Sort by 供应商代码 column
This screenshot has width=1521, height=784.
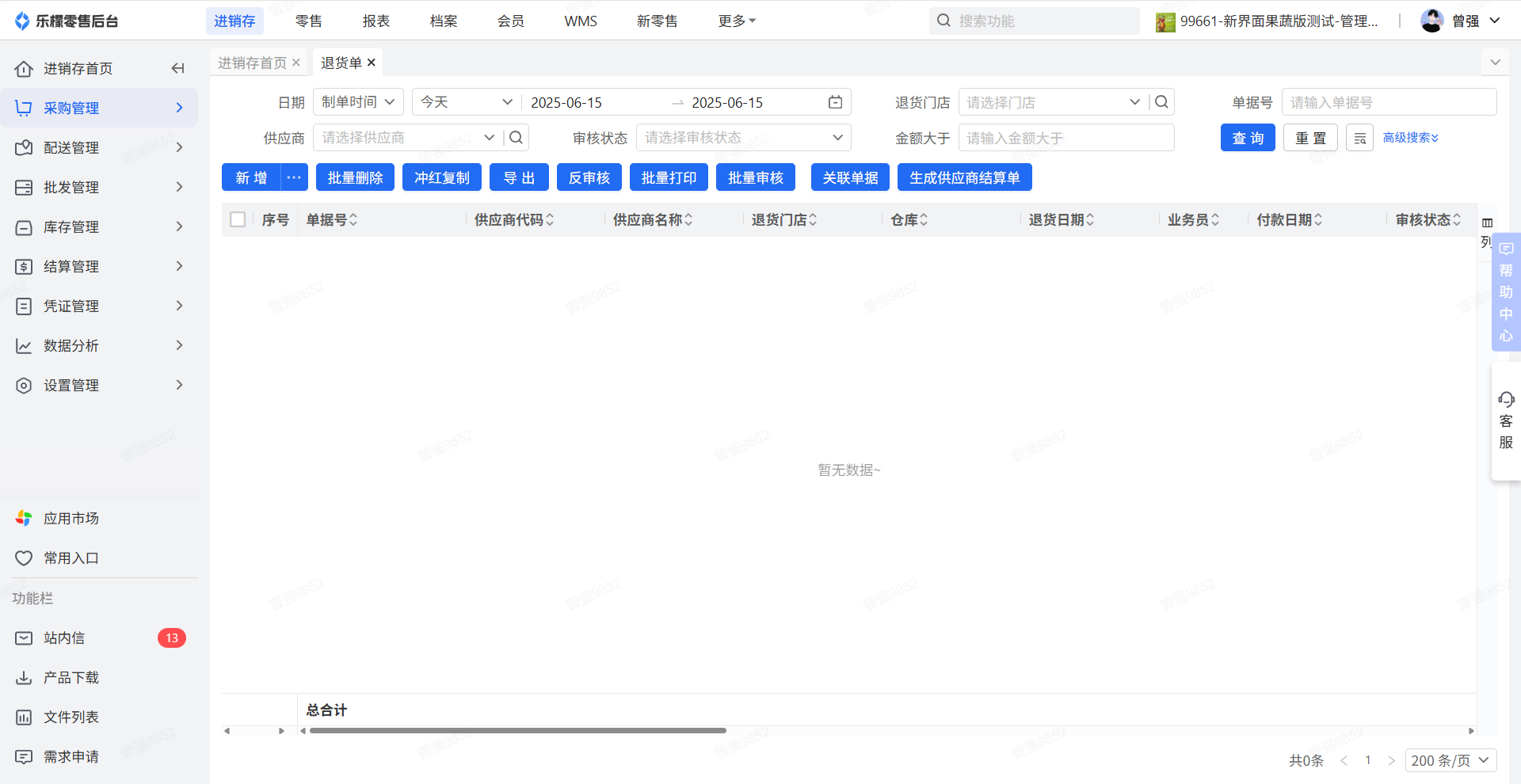point(550,219)
